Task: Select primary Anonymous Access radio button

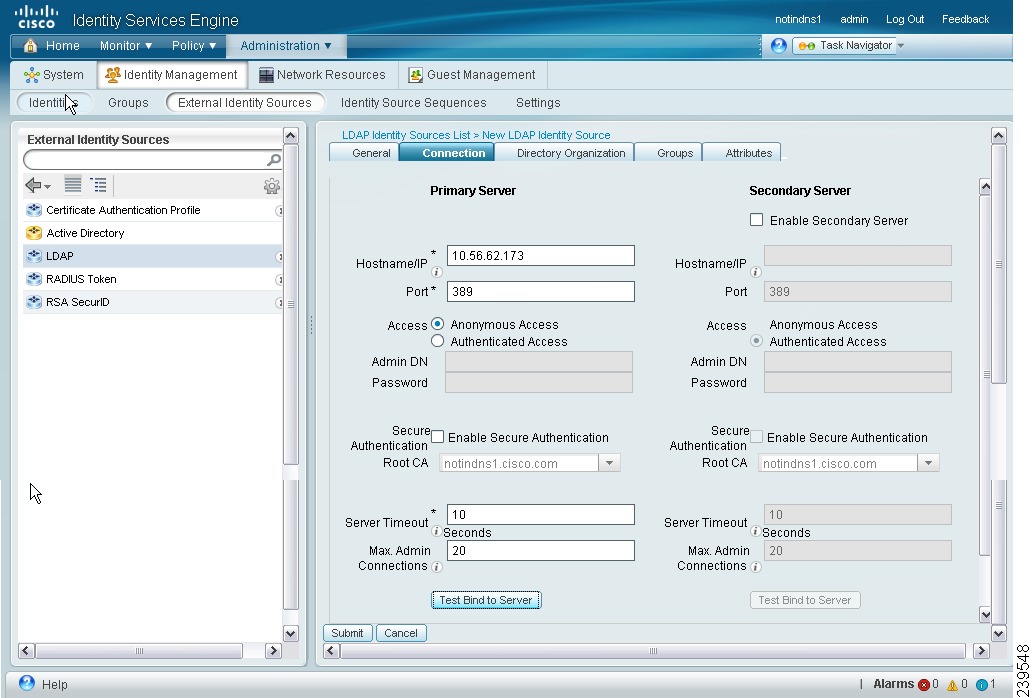Action: pyautogui.click(x=437, y=324)
